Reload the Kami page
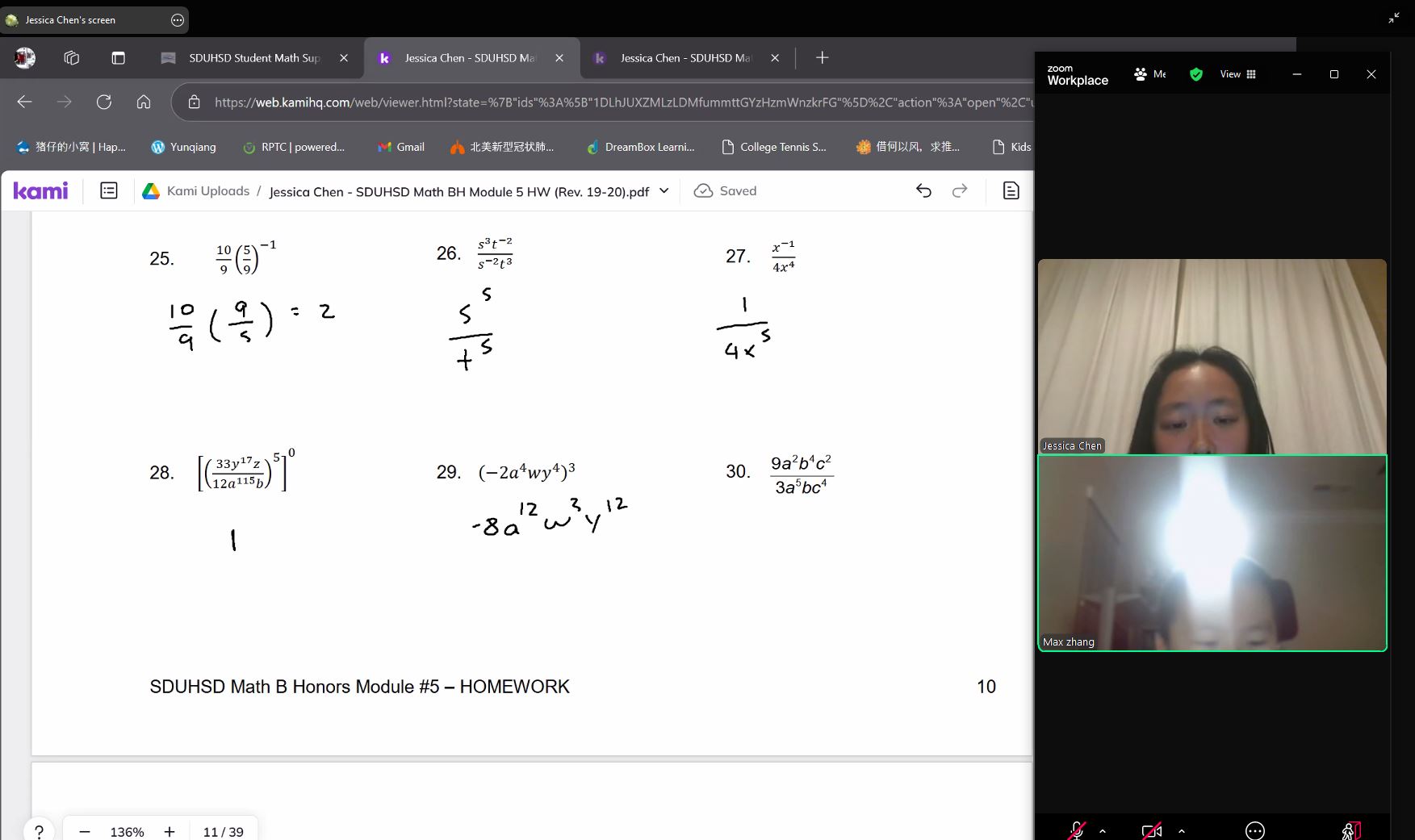 coord(104,102)
